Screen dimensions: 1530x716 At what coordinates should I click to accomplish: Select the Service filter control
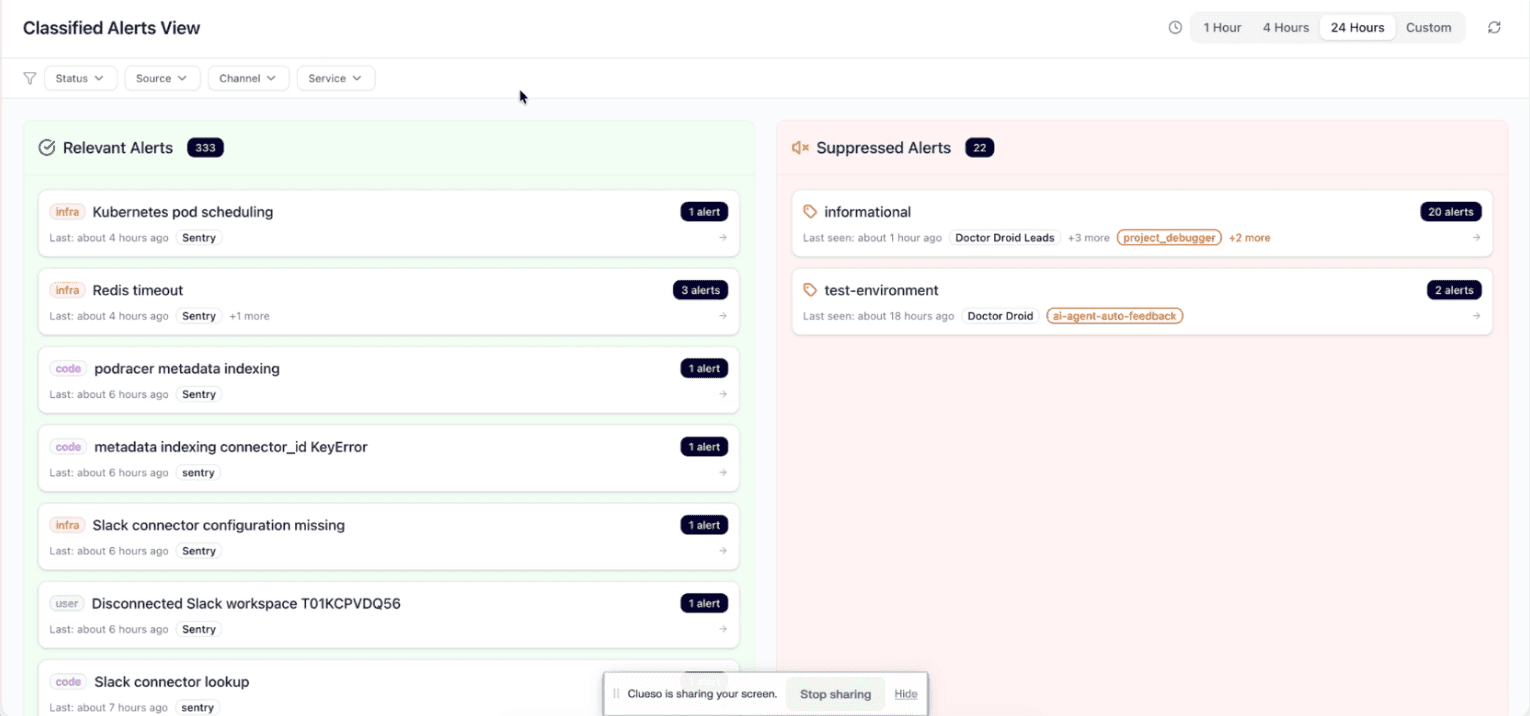click(335, 77)
